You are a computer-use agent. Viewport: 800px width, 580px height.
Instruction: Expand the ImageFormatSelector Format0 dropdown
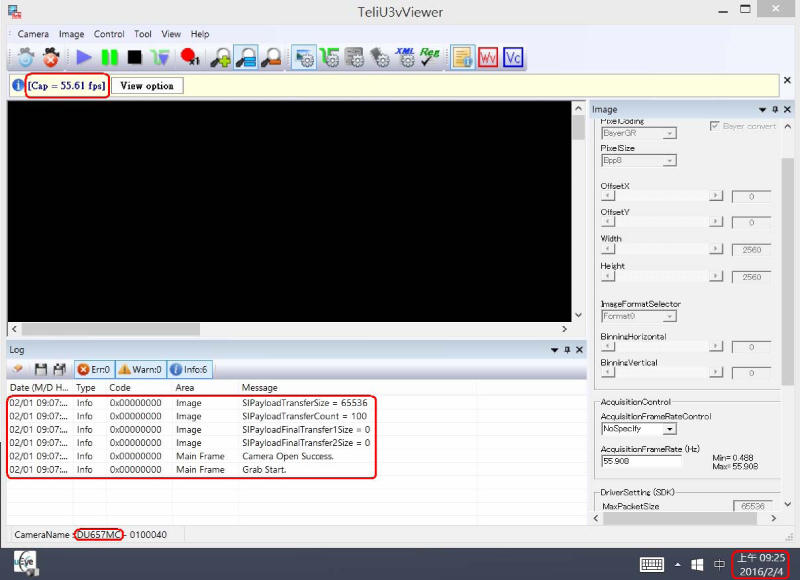point(638,316)
